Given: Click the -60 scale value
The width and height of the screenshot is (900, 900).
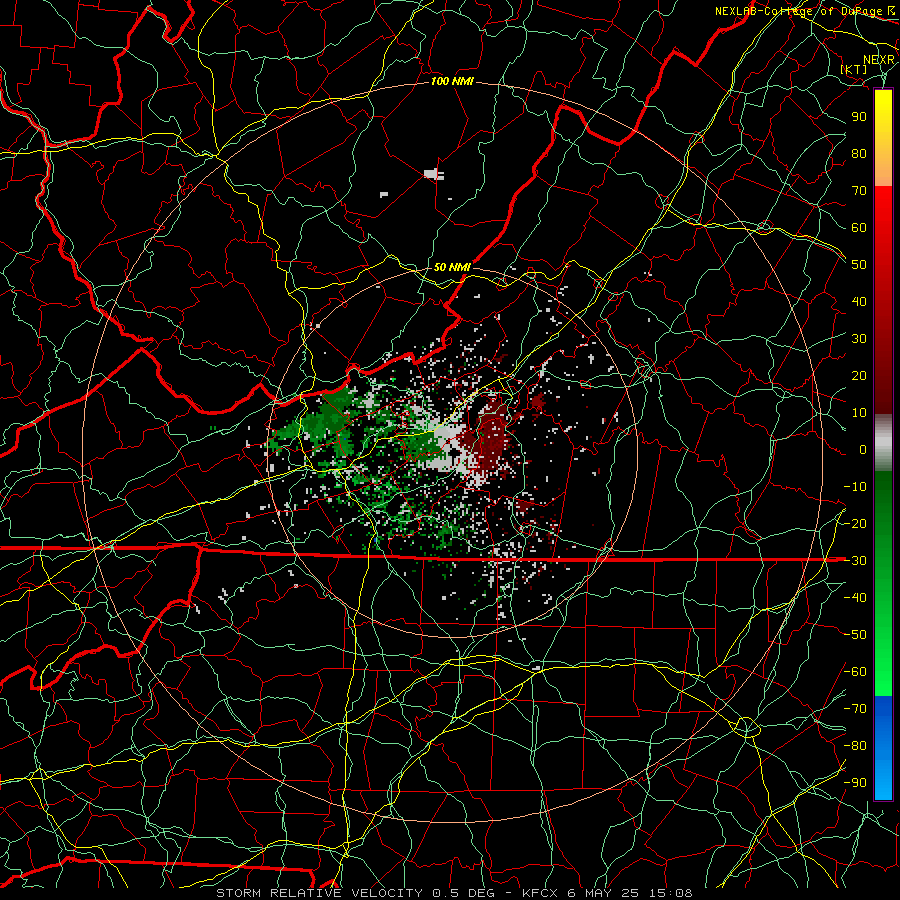Looking at the screenshot, I should coord(855,672).
